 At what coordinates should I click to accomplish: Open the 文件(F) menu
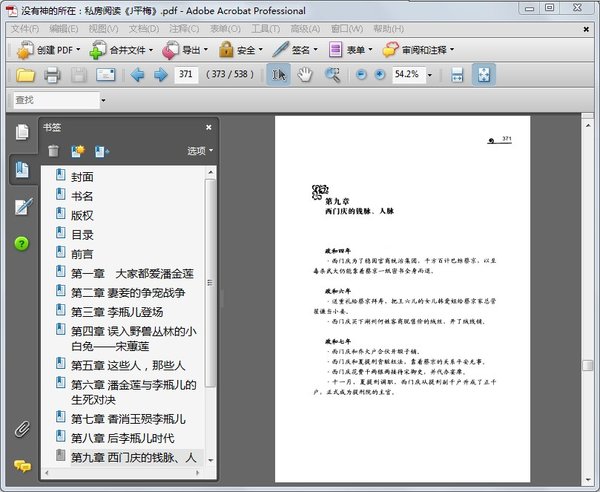(25, 29)
